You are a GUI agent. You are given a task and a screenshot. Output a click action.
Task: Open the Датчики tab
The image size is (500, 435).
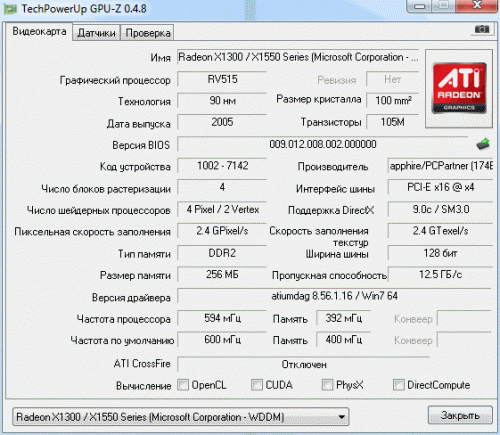[96, 33]
